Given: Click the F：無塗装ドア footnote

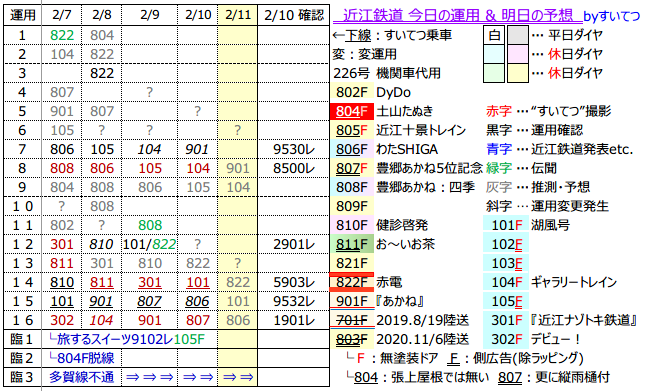Looking at the screenshot, I should [392, 358].
